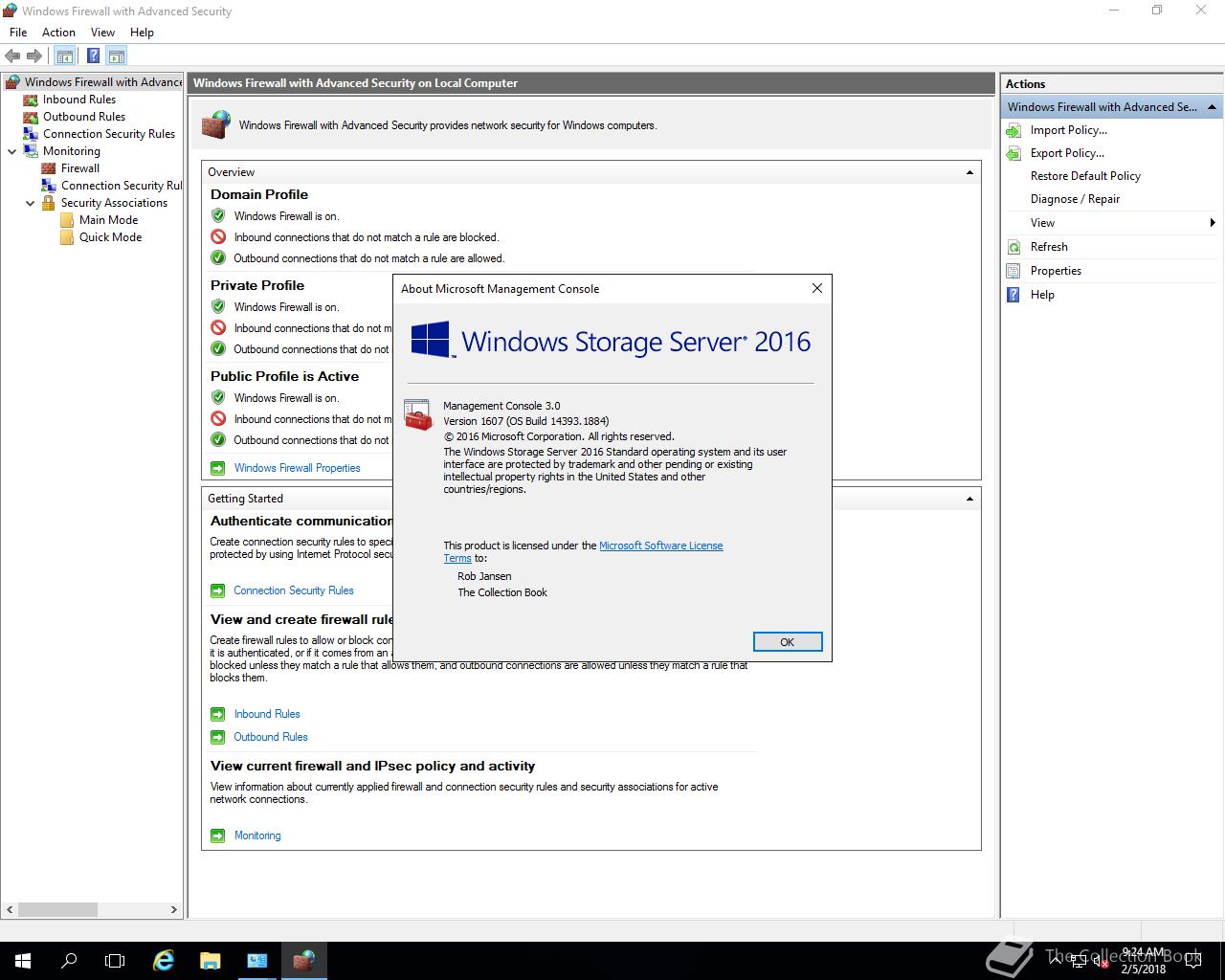Select Quick Mode folder in tree
The image size is (1225, 980).
point(110,237)
